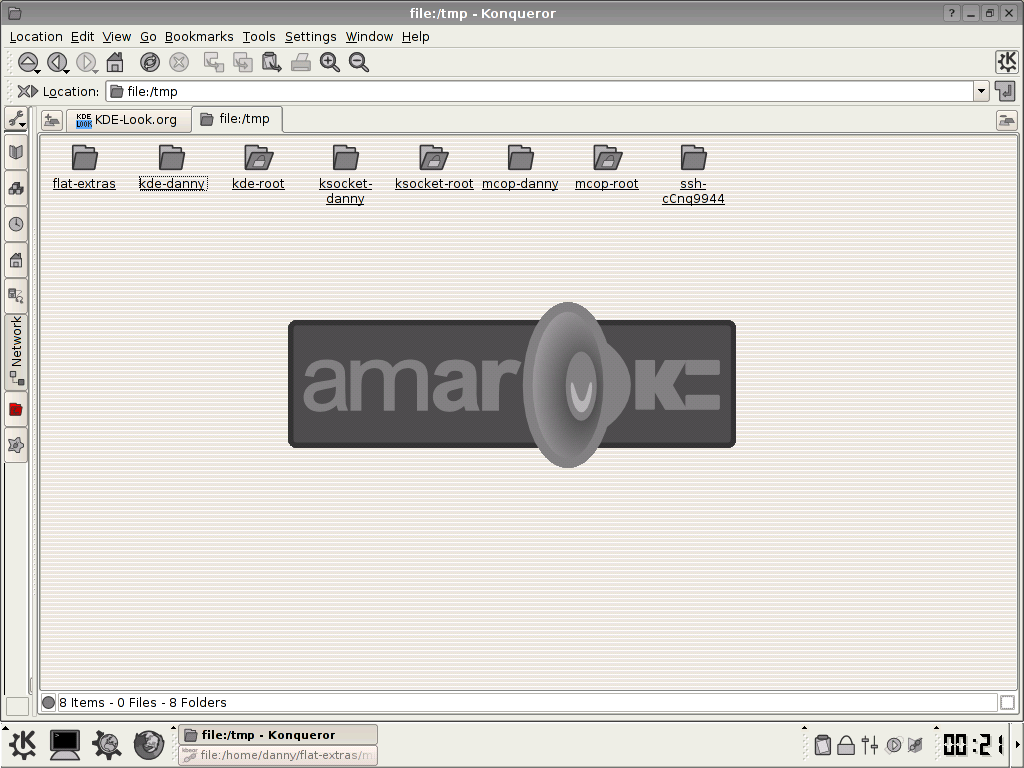Go up one directory with Up arrow
Image resolution: width=1024 pixels, height=768 pixels.
(x=28, y=63)
